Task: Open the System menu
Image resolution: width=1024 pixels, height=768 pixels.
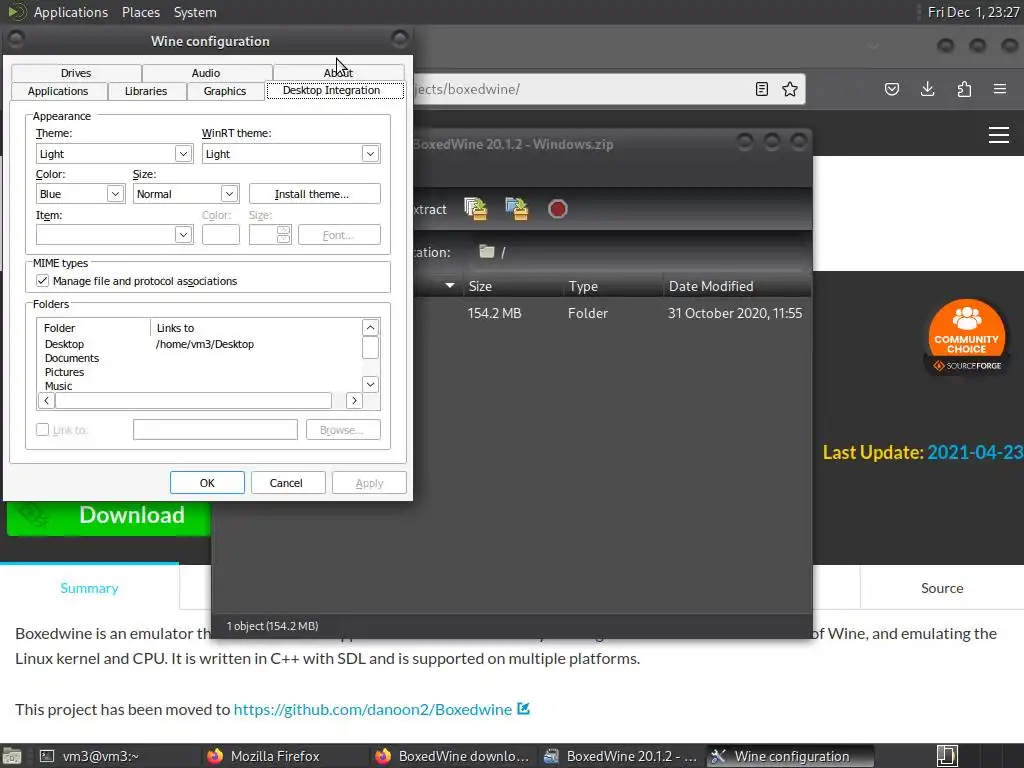Action: pyautogui.click(x=195, y=12)
